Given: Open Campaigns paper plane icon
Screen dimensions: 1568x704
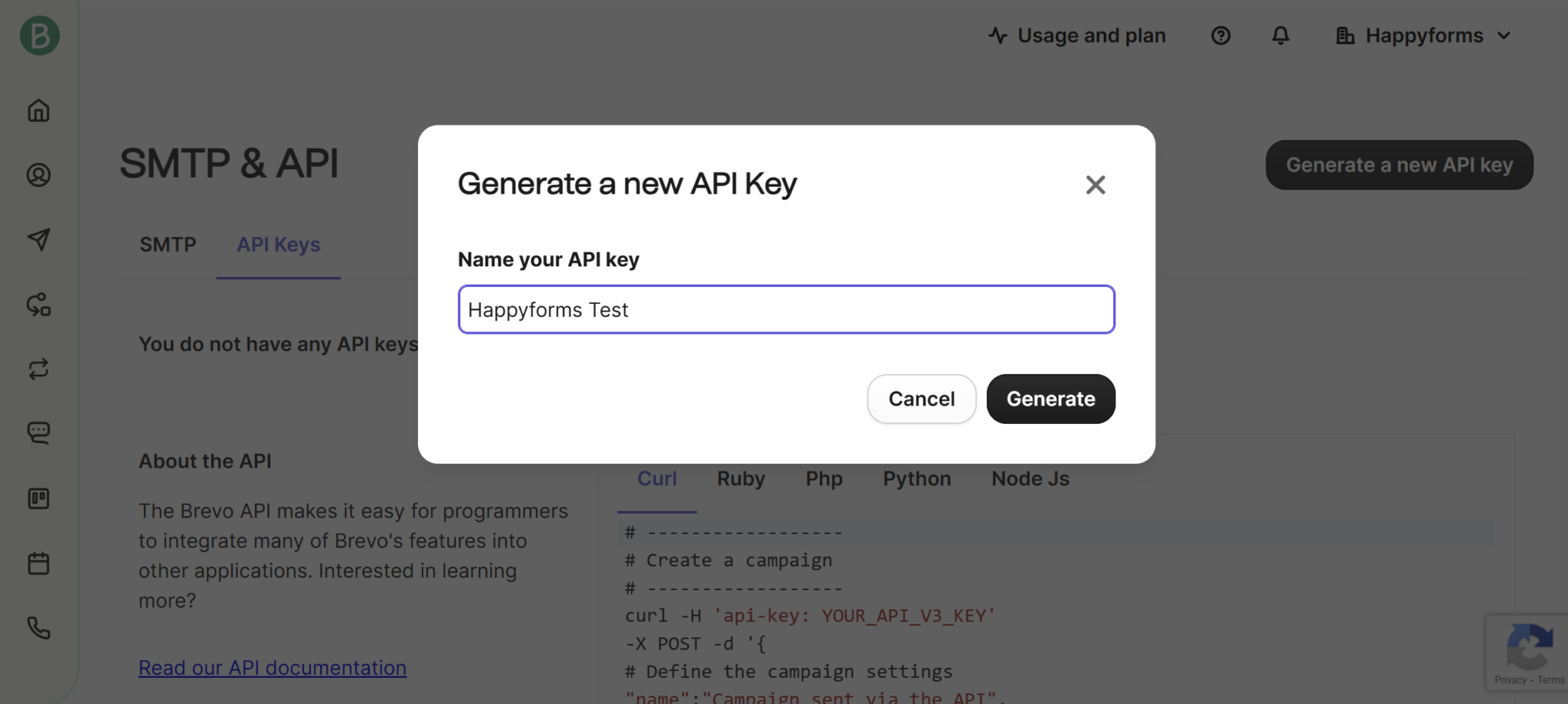Looking at the screenshot, I should 39,240.
